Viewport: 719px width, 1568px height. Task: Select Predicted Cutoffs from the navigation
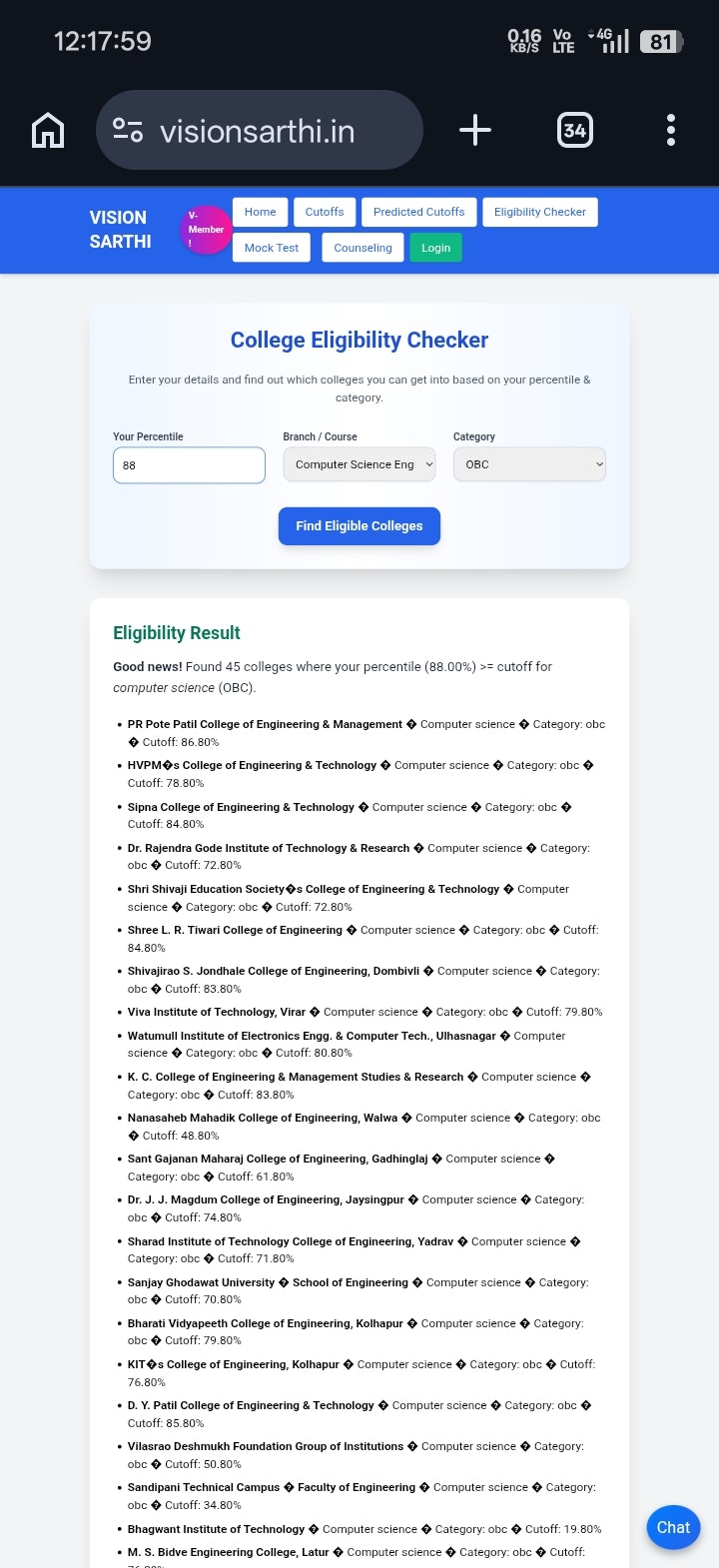[418, 212]
